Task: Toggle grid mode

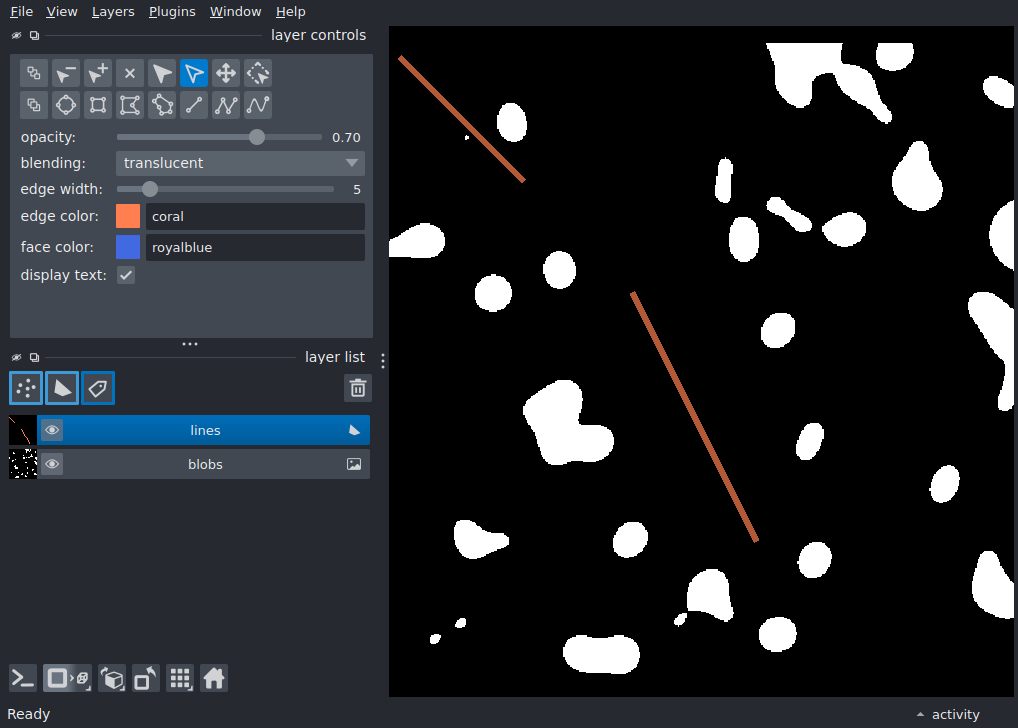Action: click(x=180, y=679)
